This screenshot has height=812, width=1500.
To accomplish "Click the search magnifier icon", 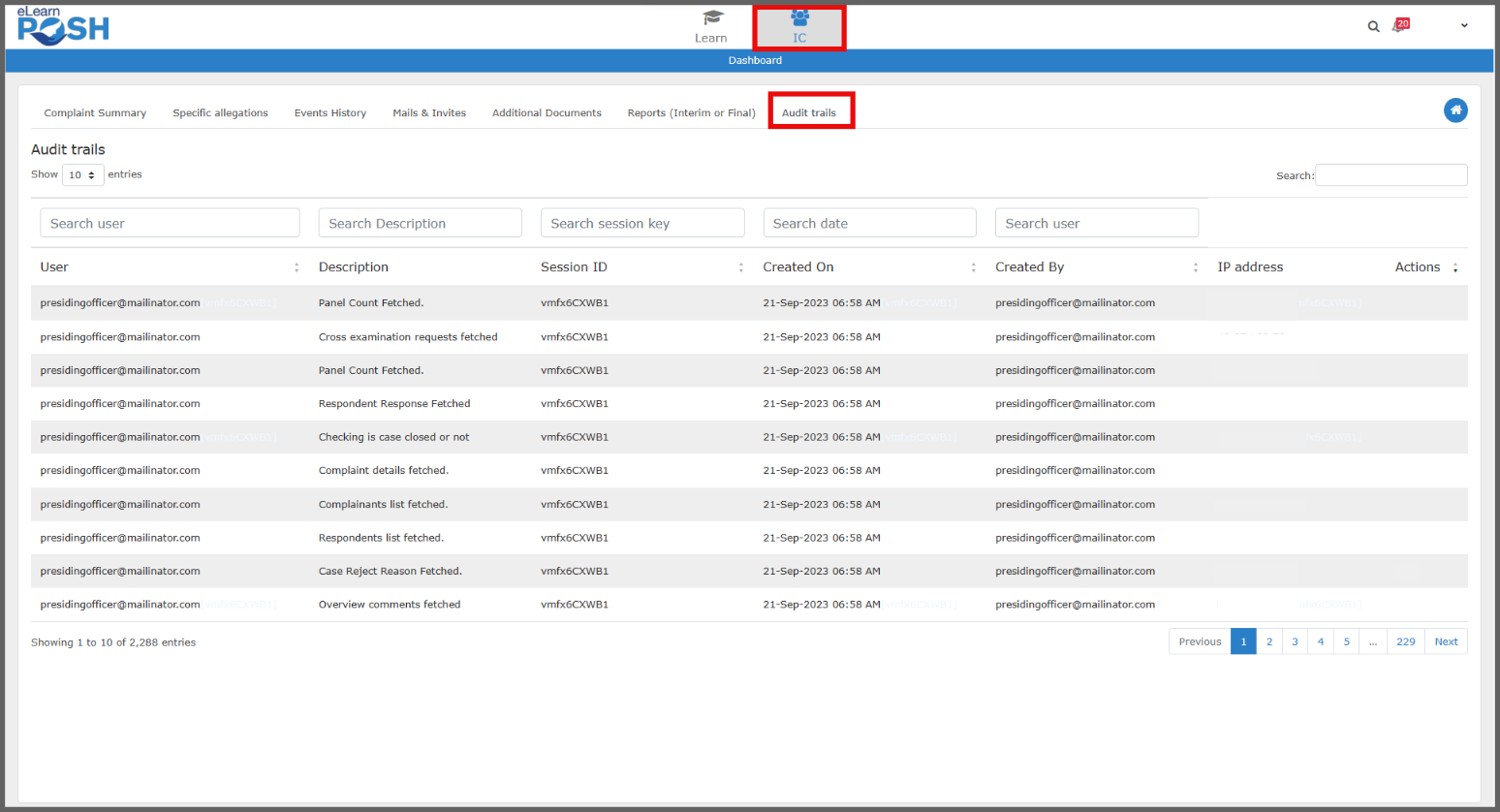I will 1373,26.
